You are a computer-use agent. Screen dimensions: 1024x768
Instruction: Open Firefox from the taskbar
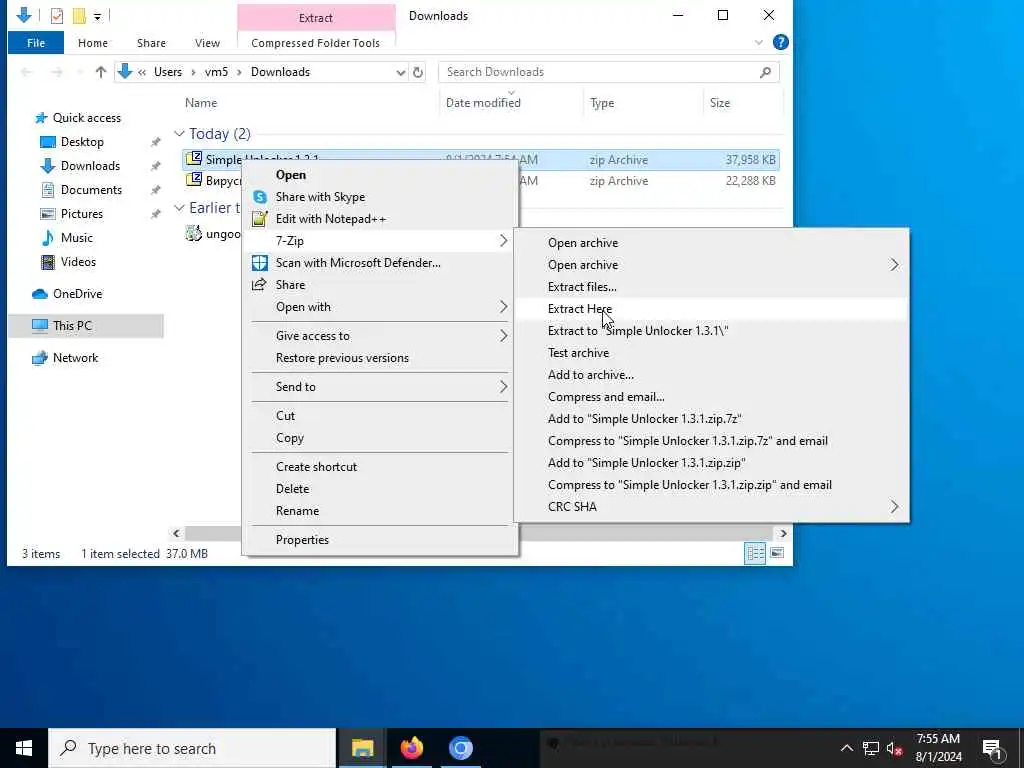(411, 748)
